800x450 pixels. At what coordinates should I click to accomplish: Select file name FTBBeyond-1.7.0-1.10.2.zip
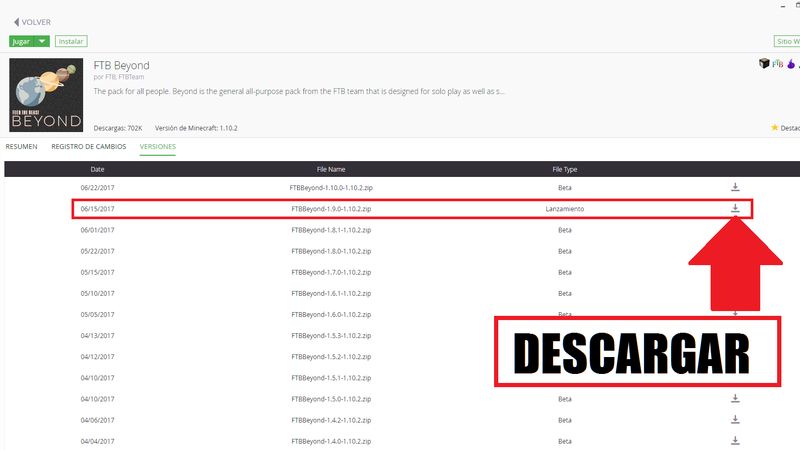331,272
